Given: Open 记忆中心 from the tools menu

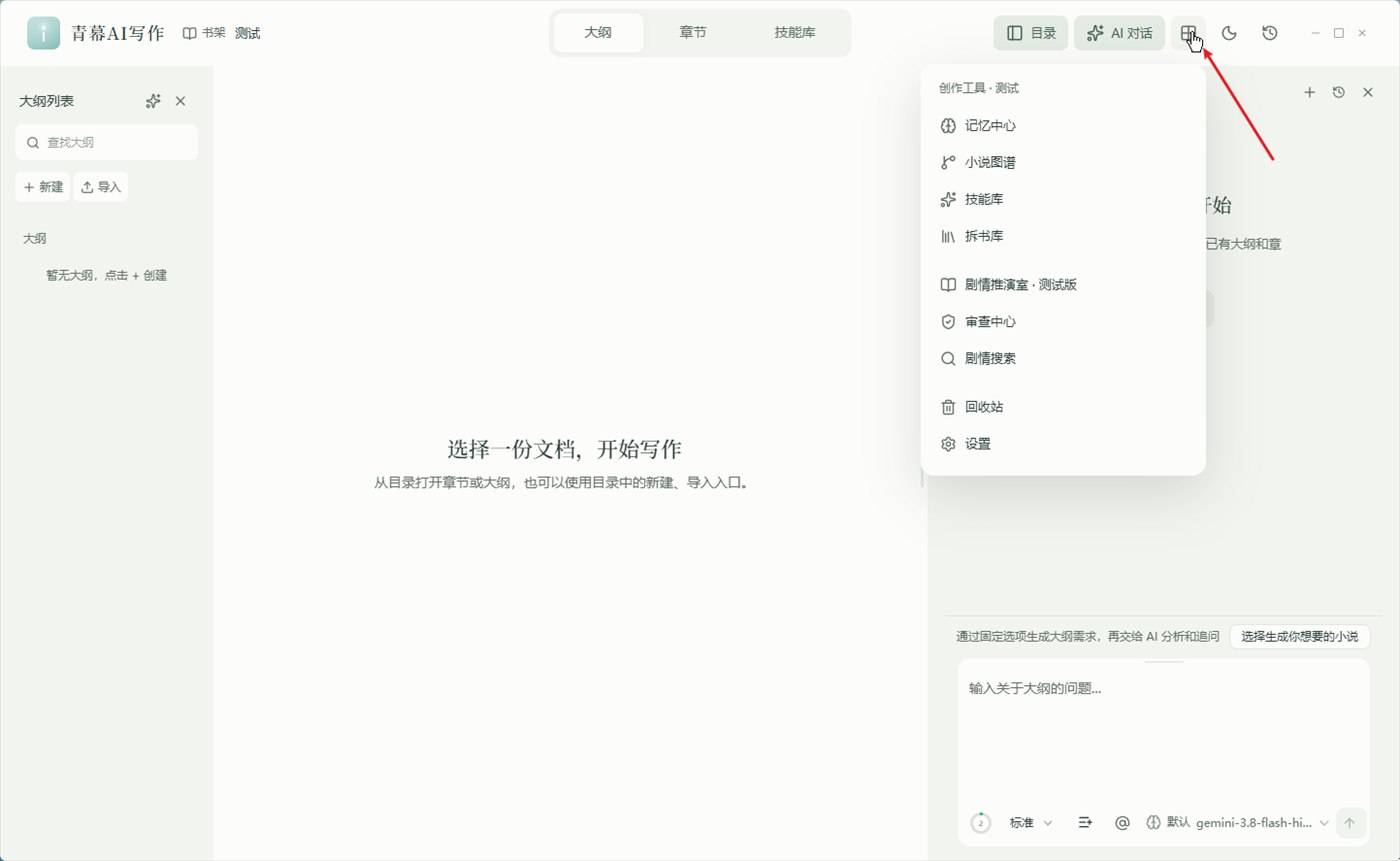Looking at the screenshot, I should point(1063,125).
